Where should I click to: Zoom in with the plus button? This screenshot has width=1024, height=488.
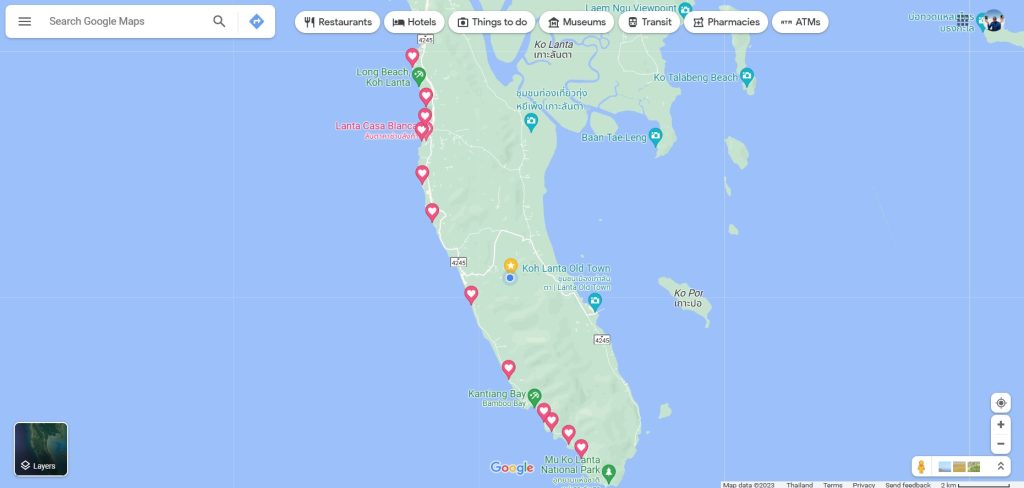click(x=1000, y=425)
